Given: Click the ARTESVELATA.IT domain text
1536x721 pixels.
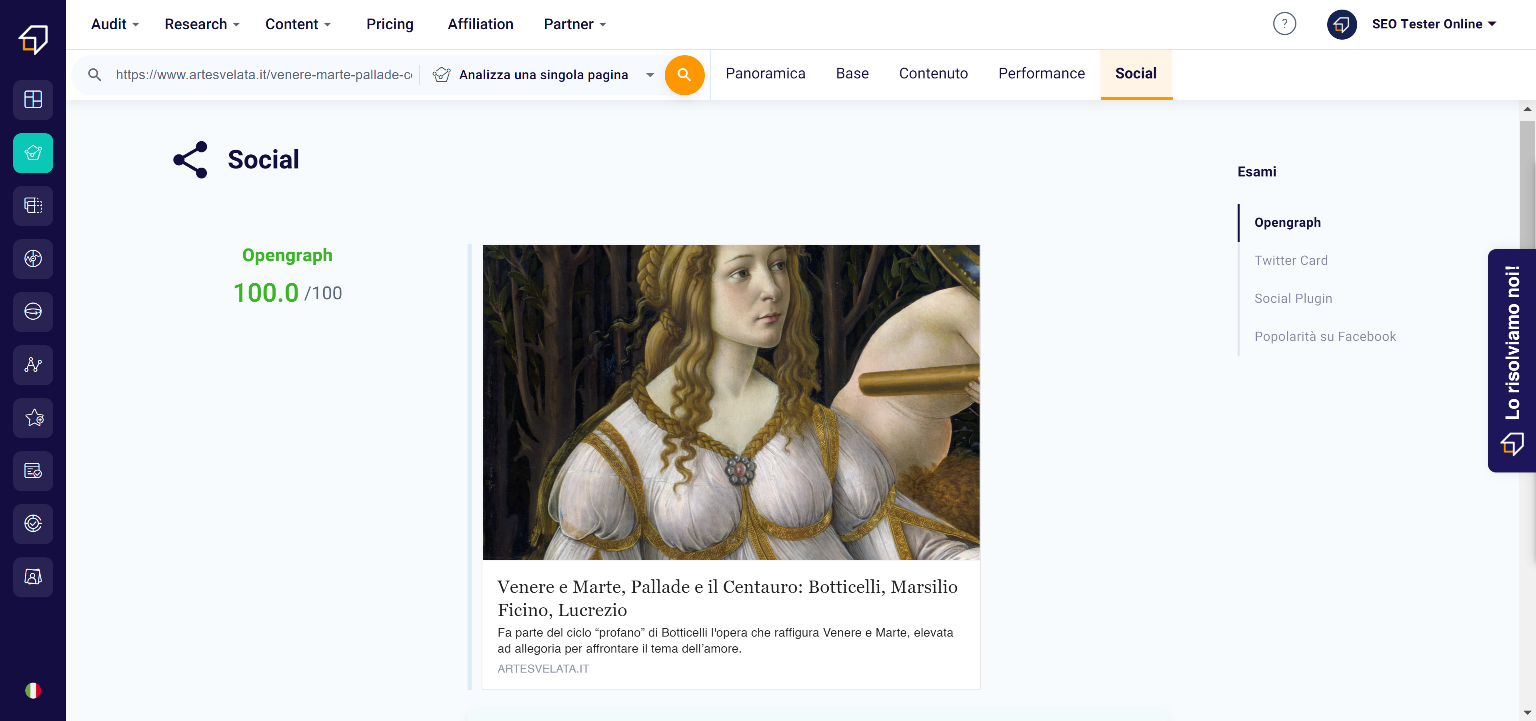Looking at the screenshot, I should pos(543,669).
